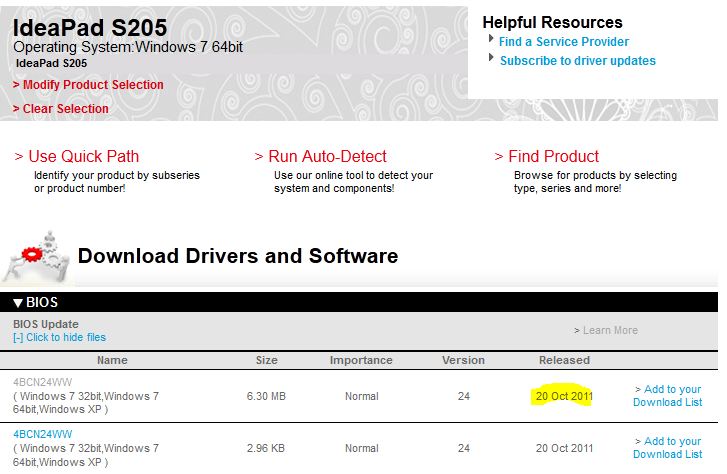Click the highlighted 20 Oct 2011 date
The height and width of the screenshot is (474, 727).
[564, 396]
